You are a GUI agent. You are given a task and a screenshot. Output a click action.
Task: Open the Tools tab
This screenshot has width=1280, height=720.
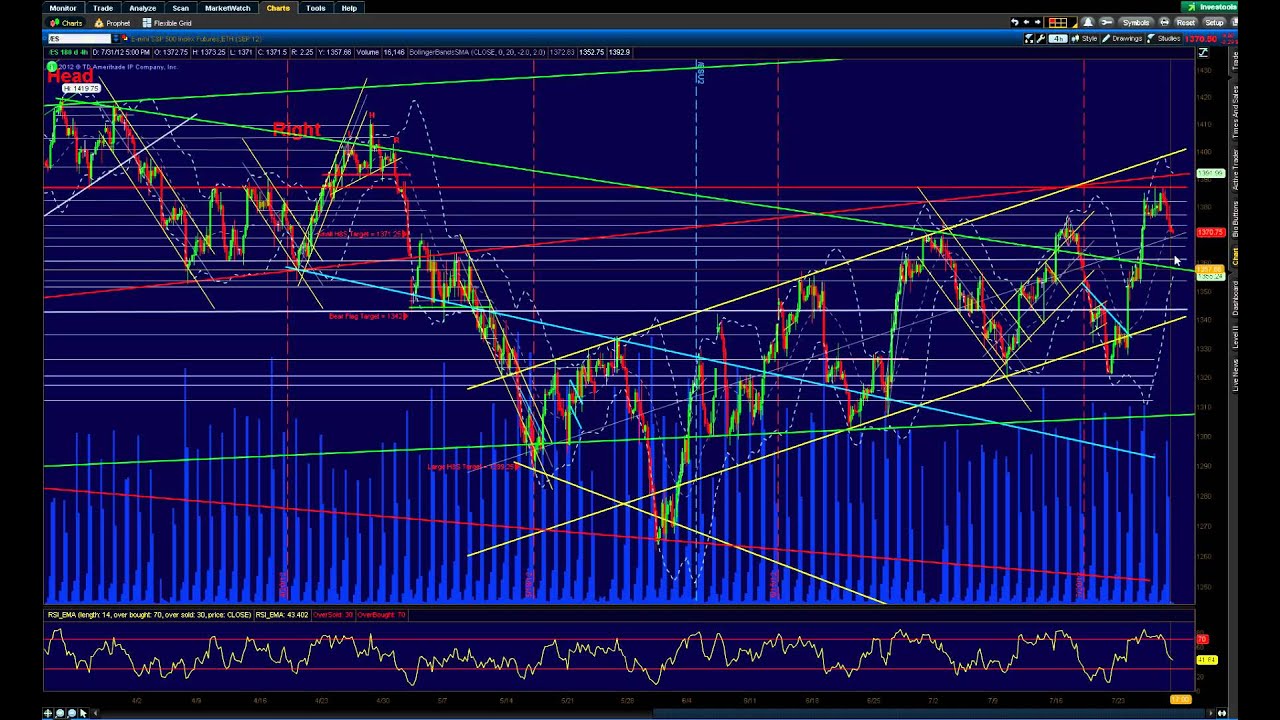pos(315,8)
